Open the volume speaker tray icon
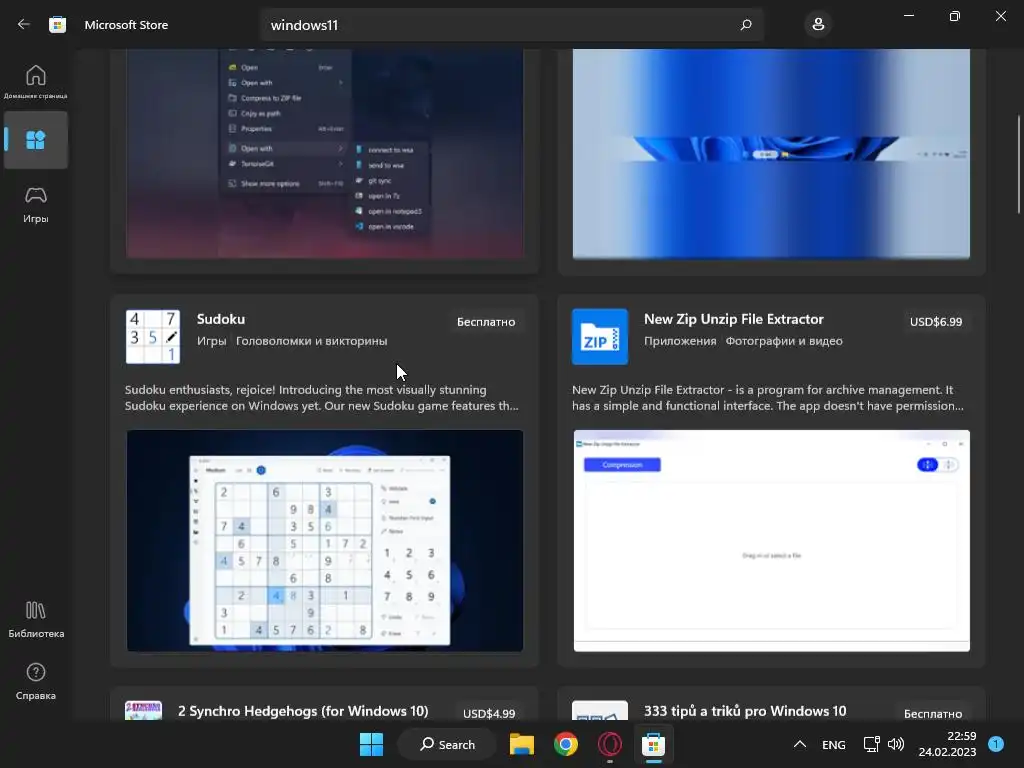This screenshot has width=1024, height=768. [896, 744]
